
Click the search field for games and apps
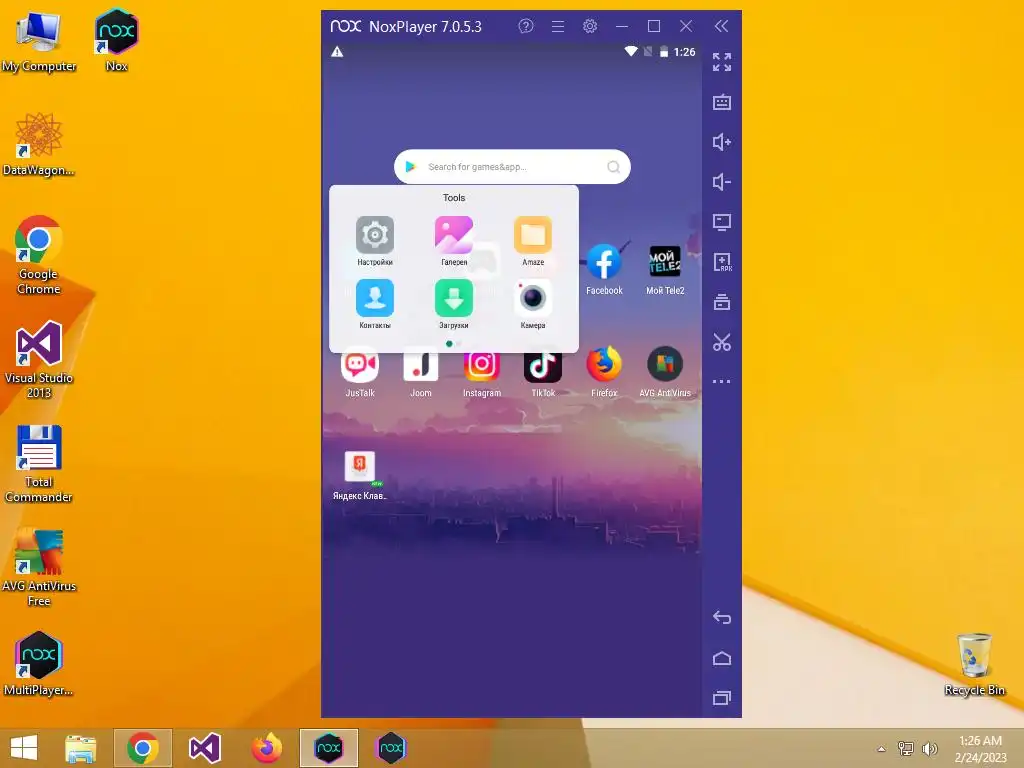coord(512,167)
